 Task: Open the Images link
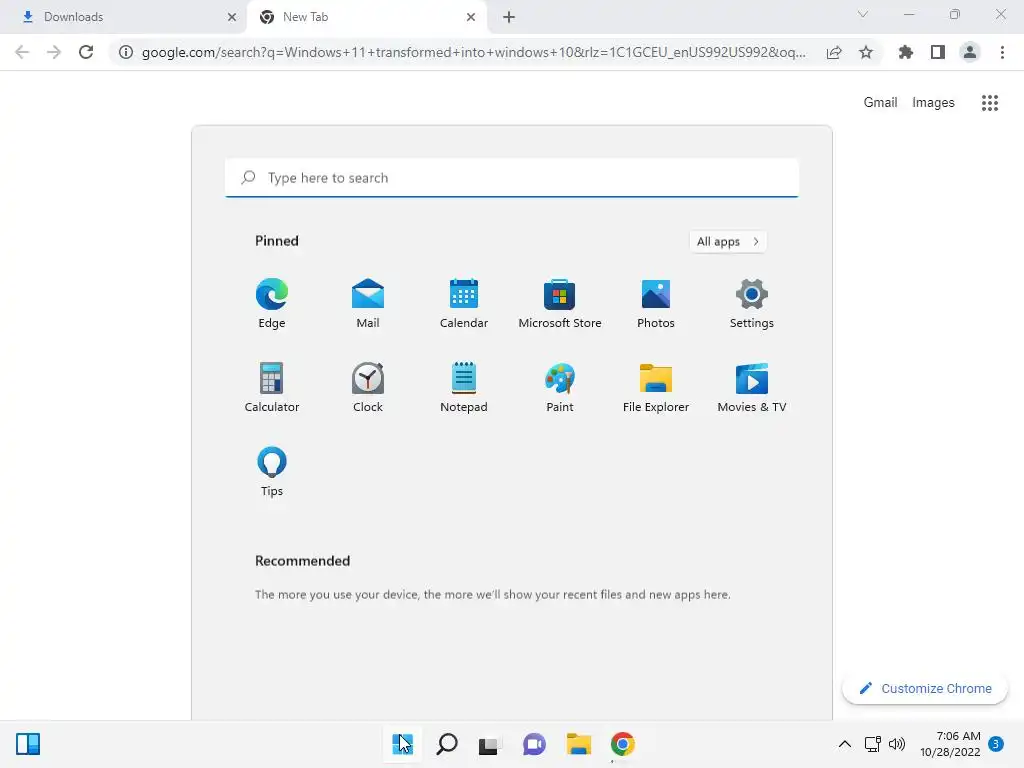point(933,103)
